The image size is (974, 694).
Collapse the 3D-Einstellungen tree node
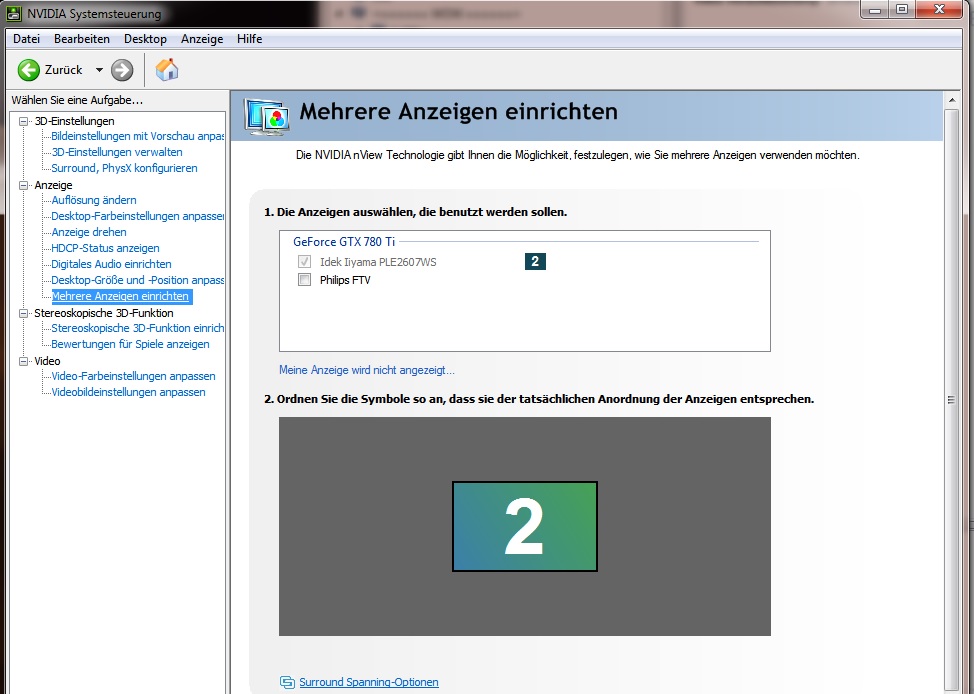(24, 121)
